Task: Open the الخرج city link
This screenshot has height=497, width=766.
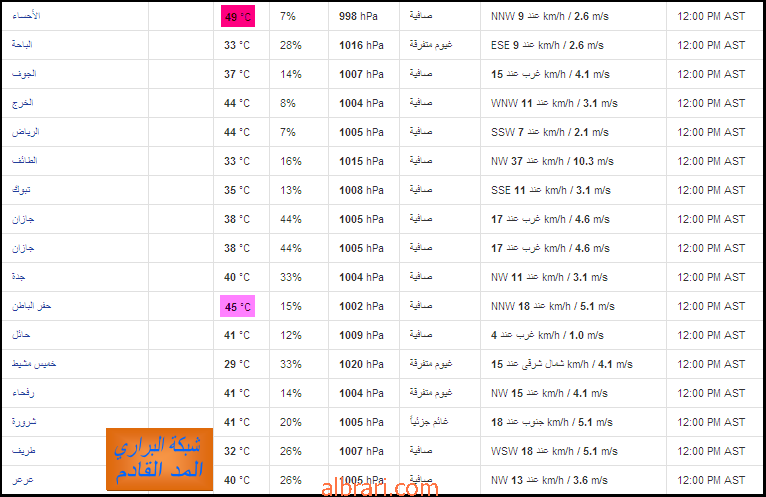Action: [x=22, y=103]
